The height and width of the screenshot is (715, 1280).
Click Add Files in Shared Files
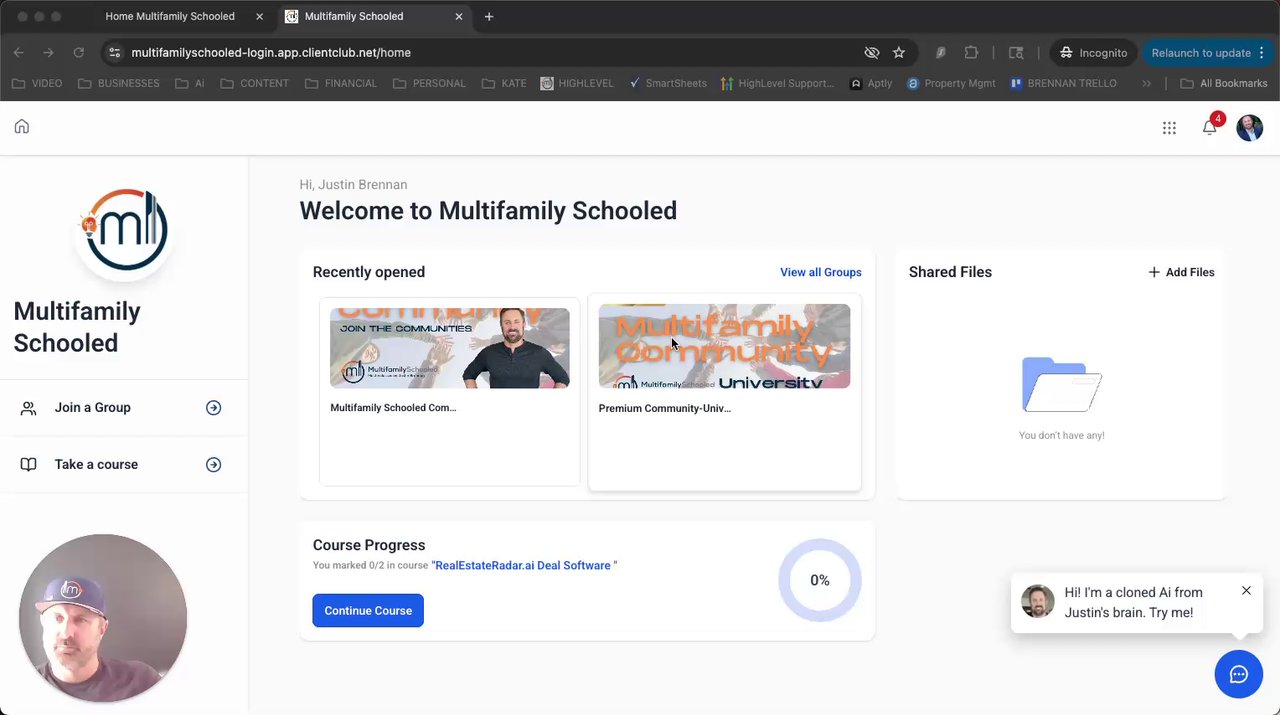1181,272
